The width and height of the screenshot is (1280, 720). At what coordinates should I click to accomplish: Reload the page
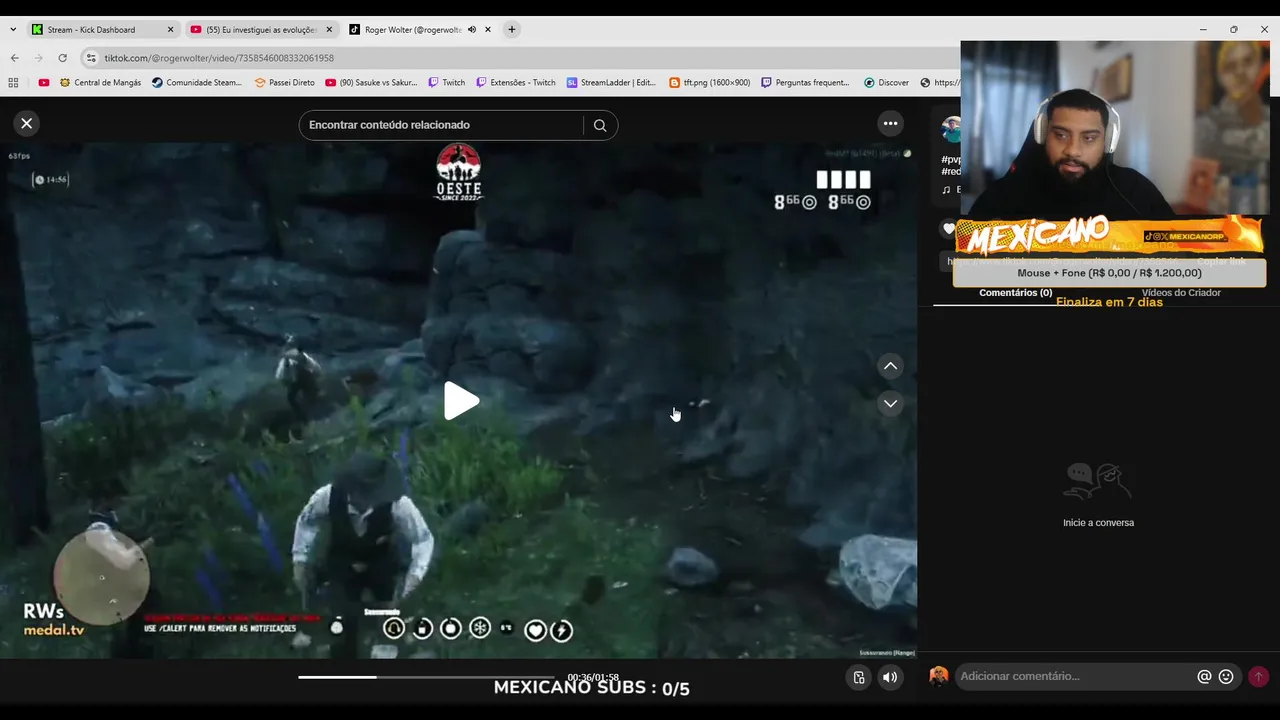coord(62,58)
